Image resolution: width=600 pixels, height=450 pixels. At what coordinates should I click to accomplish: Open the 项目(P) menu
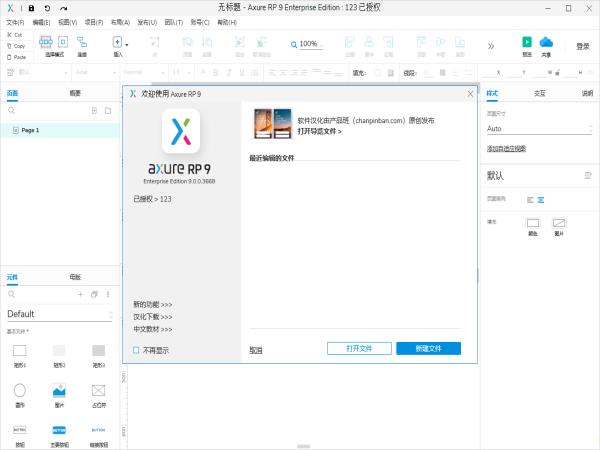point(94,23)
